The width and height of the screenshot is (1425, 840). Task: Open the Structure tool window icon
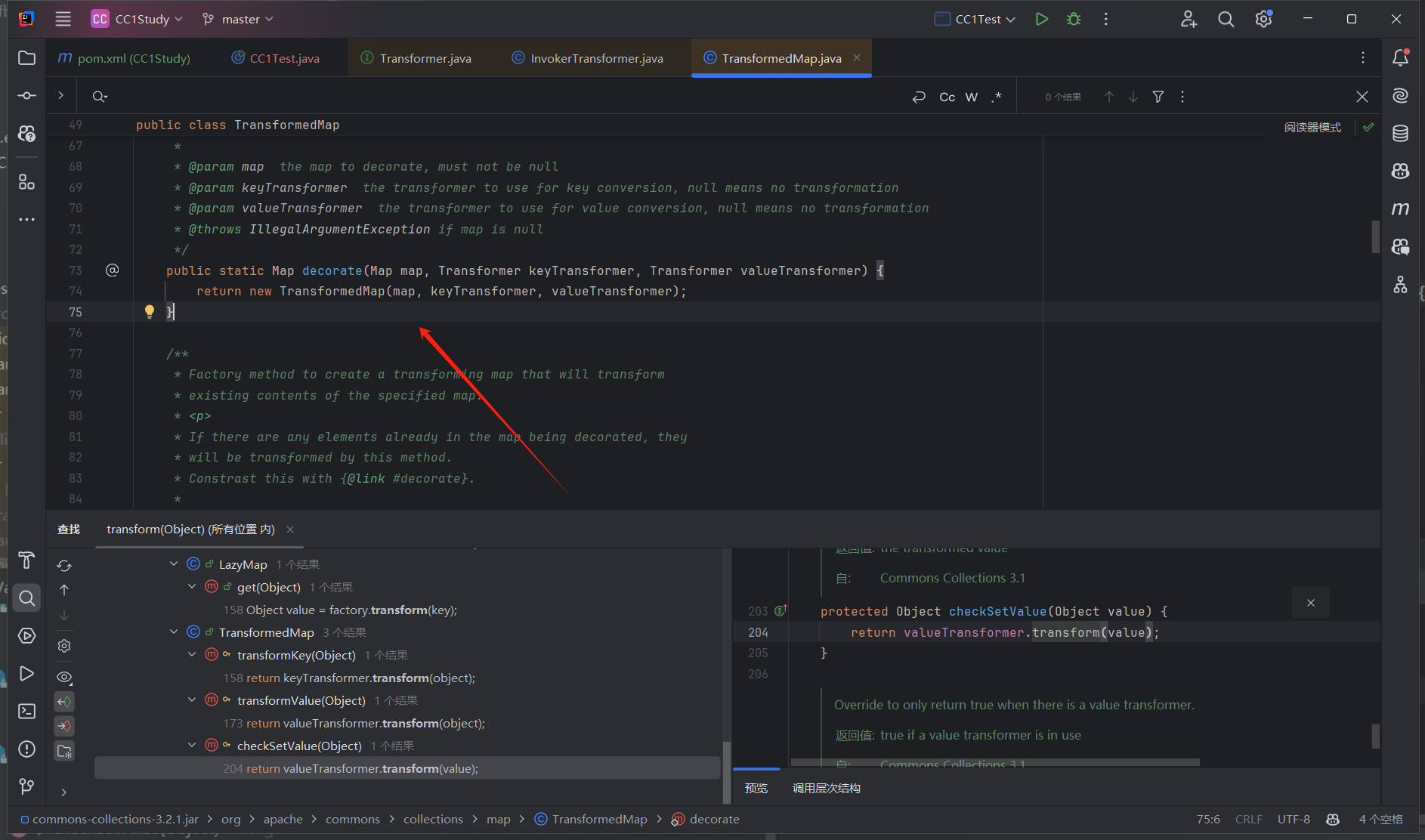pos(26,182)
